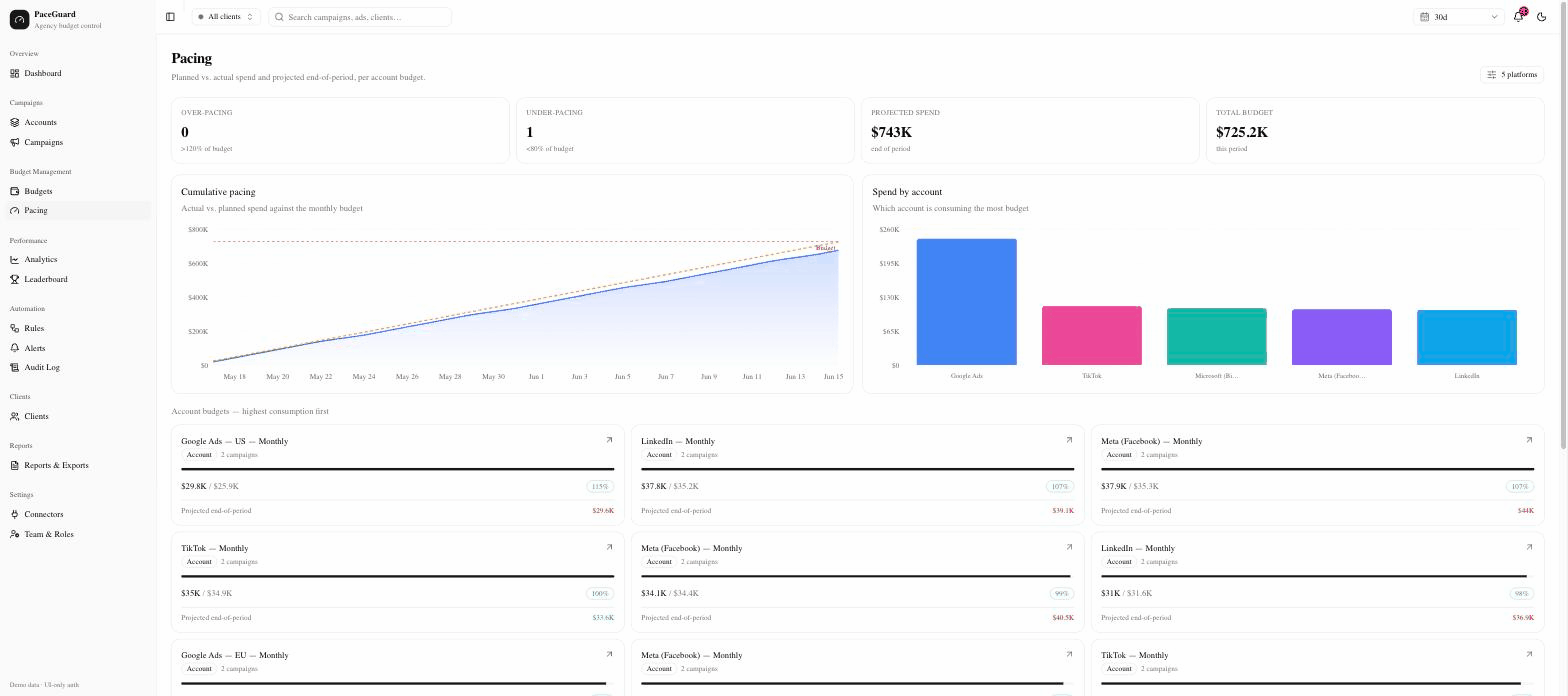Open the LinkedIn $37.8K card arrow icon
1568x696 pixels.
(1069, 440)
